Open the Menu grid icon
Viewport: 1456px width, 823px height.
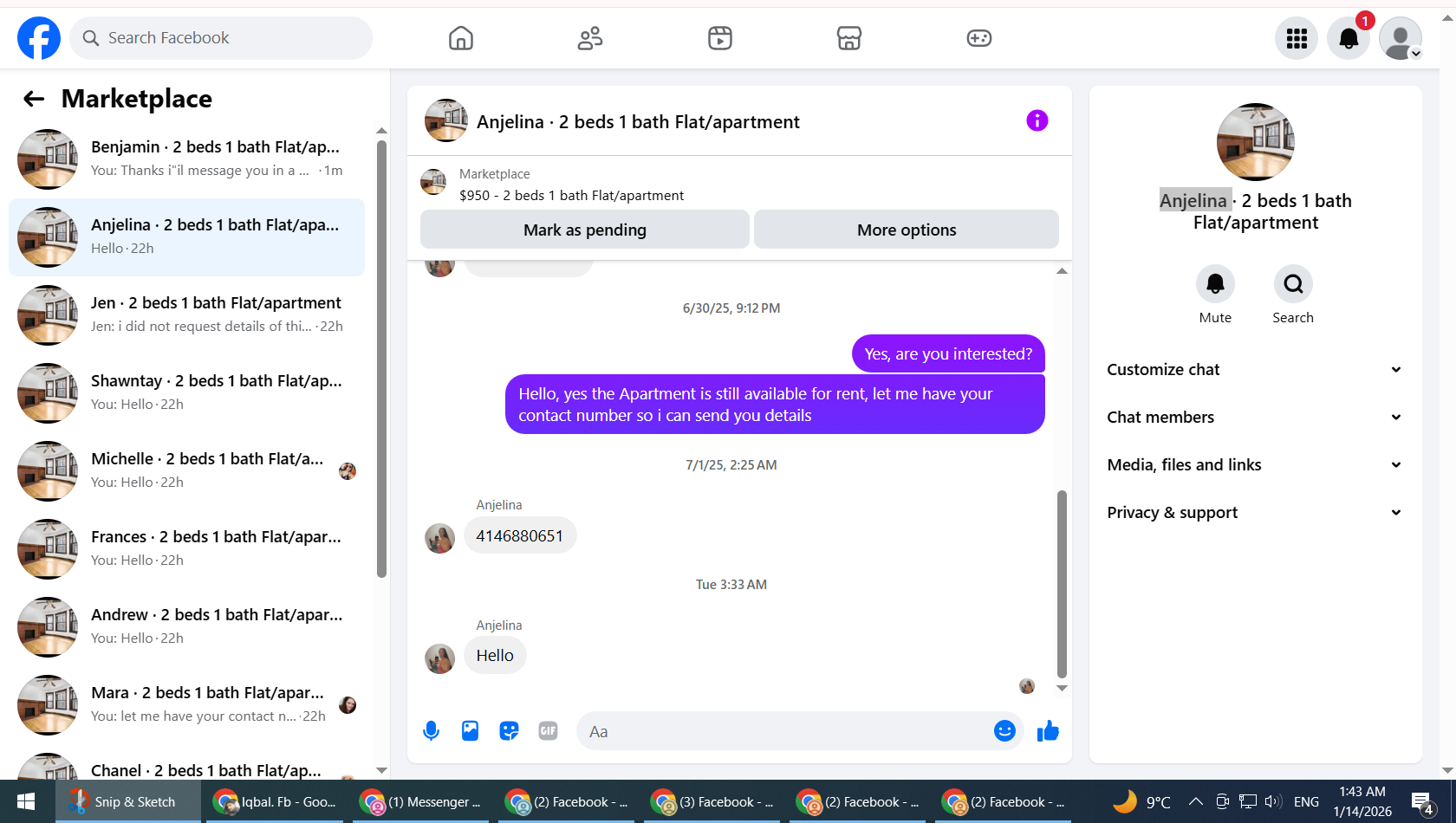[x=1297, y=38]
